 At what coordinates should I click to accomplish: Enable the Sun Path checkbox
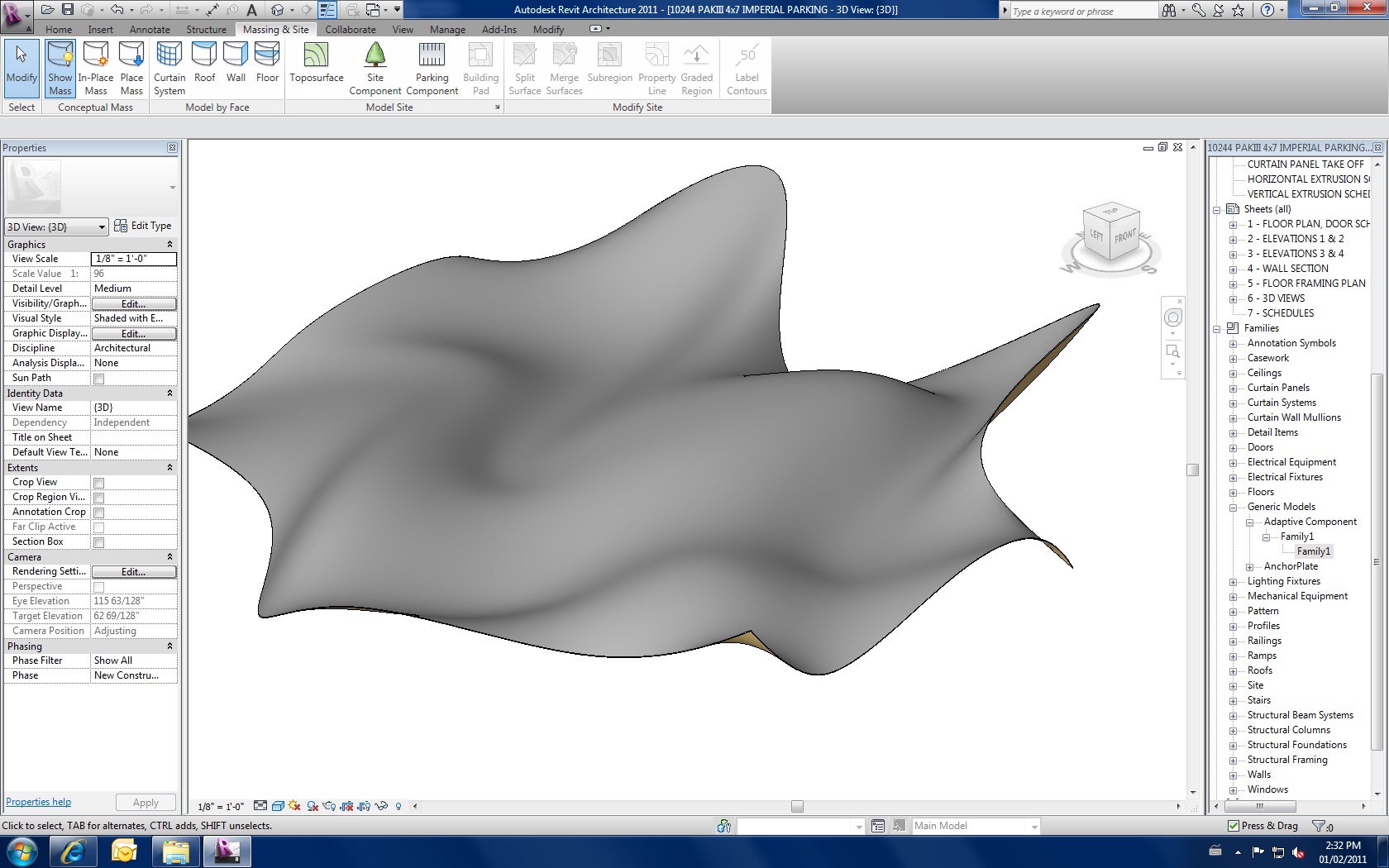coord(99,379)
